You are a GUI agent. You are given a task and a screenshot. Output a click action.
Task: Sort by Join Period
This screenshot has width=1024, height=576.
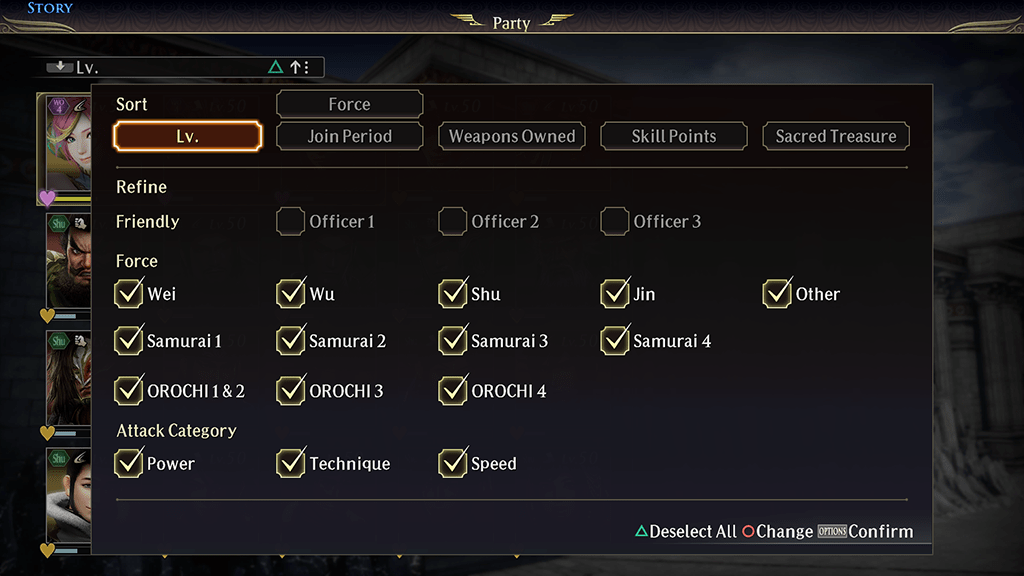click(349, 136)
